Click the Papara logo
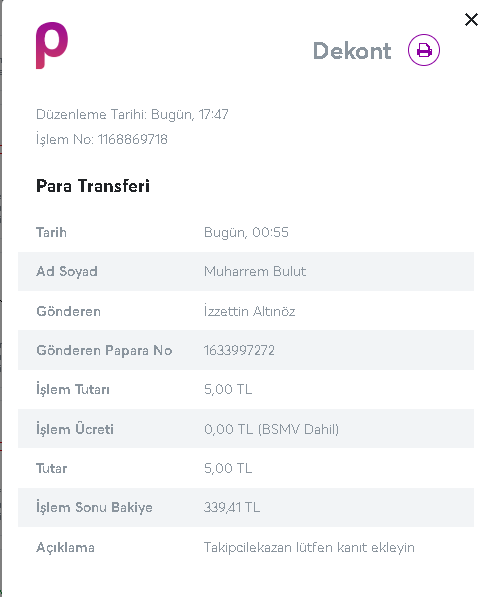The width and height of the screenshot is (487, 597). pos(52,45)
